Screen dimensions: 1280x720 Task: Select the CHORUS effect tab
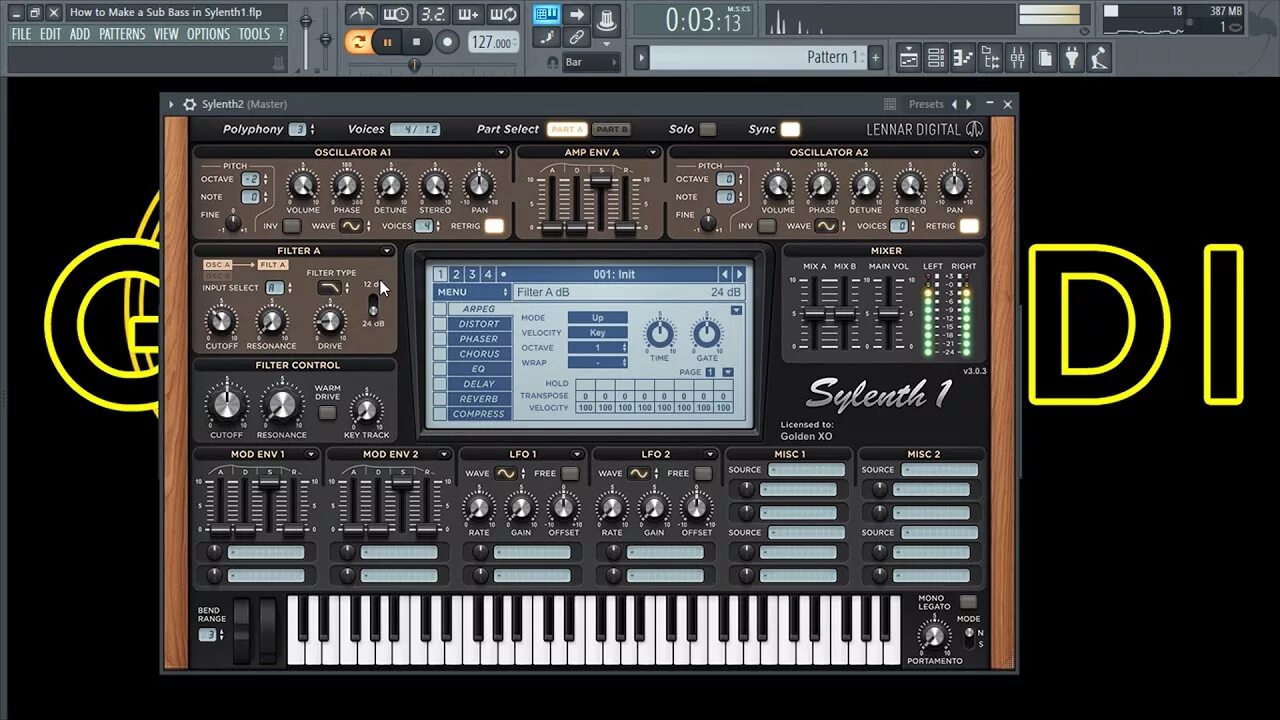(x=479, y=354)
